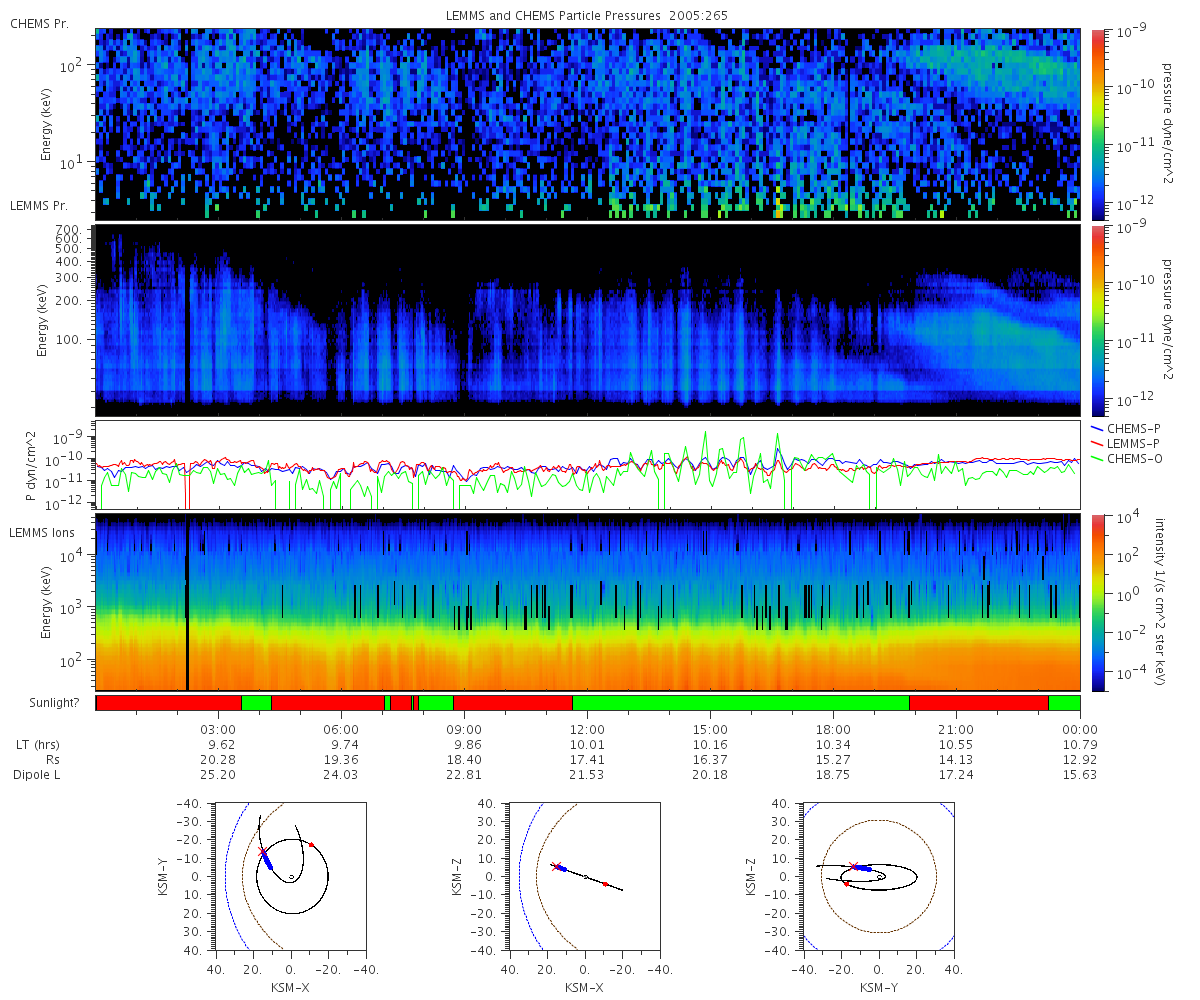
Task: Click the 'Sunlight?' row label
Action: (53, 703)
